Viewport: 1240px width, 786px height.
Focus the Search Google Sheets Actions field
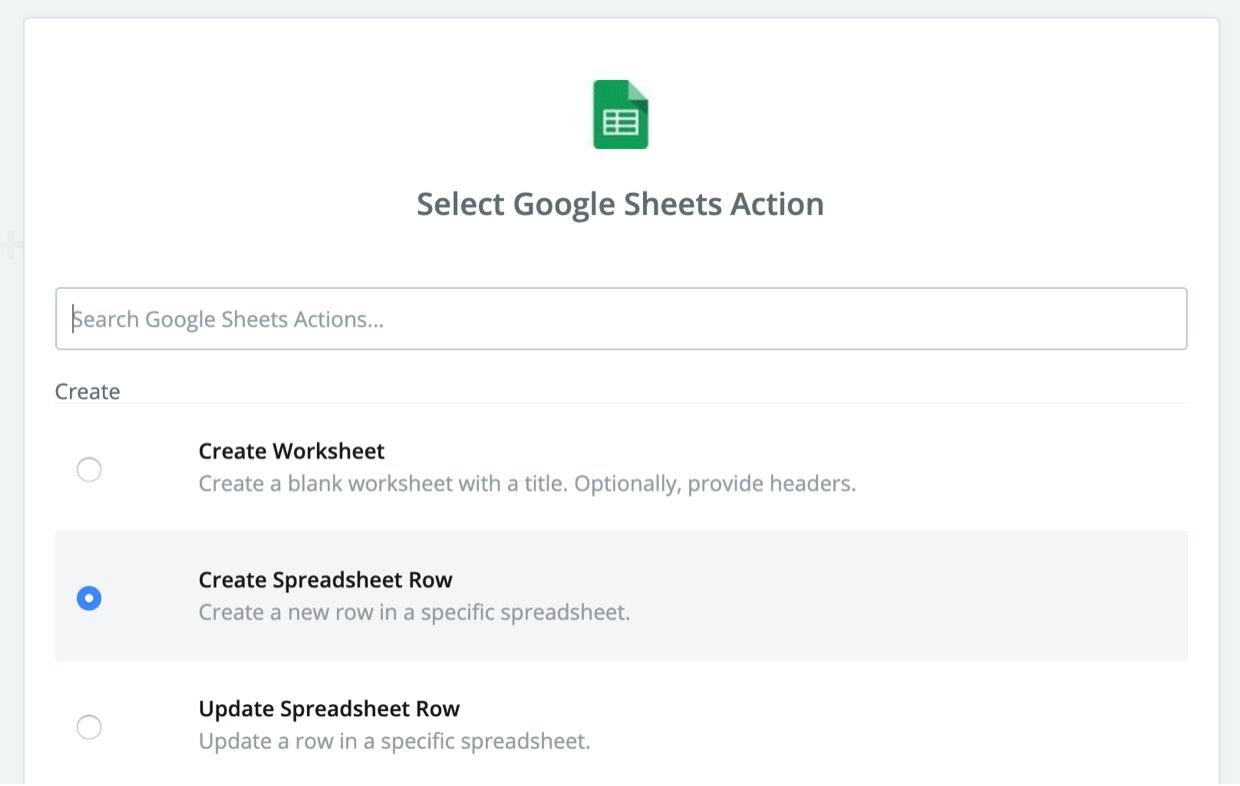[621, 319]
